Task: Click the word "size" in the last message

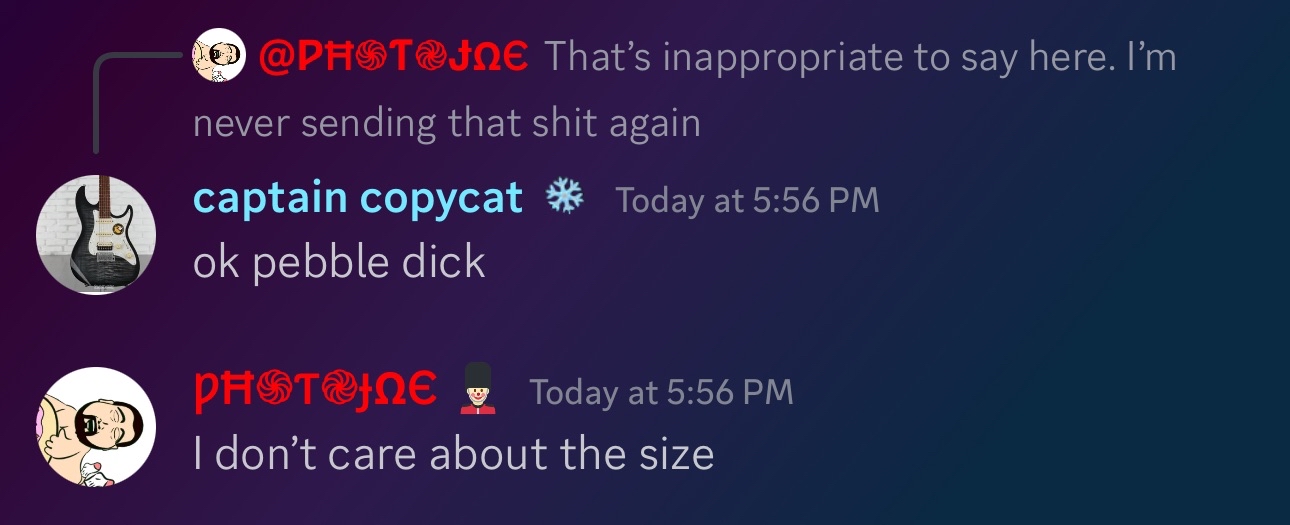Action: pyautogui.click(x=675, y=454)
